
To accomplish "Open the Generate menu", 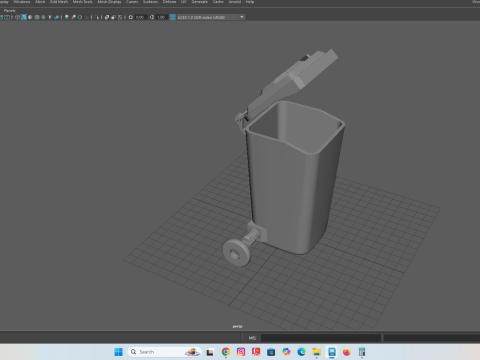I will [200, 2].
